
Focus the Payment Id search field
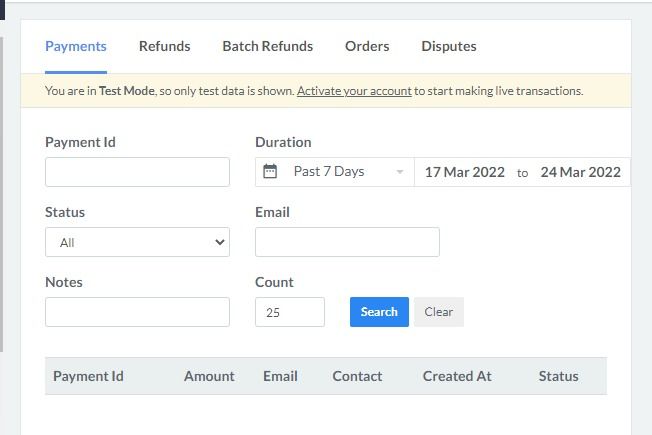[x=137, y=172]
